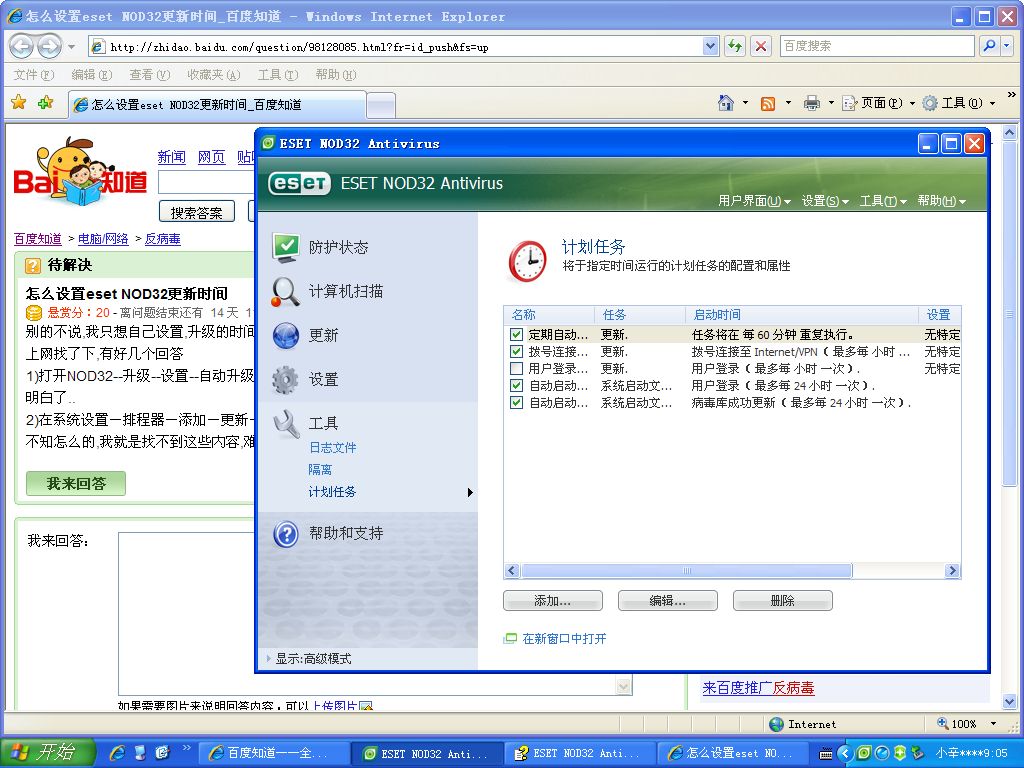
Task: Expand the 显示:高级模式 display mode arrow
Action: pyautogui.click(x=268, y=659)
